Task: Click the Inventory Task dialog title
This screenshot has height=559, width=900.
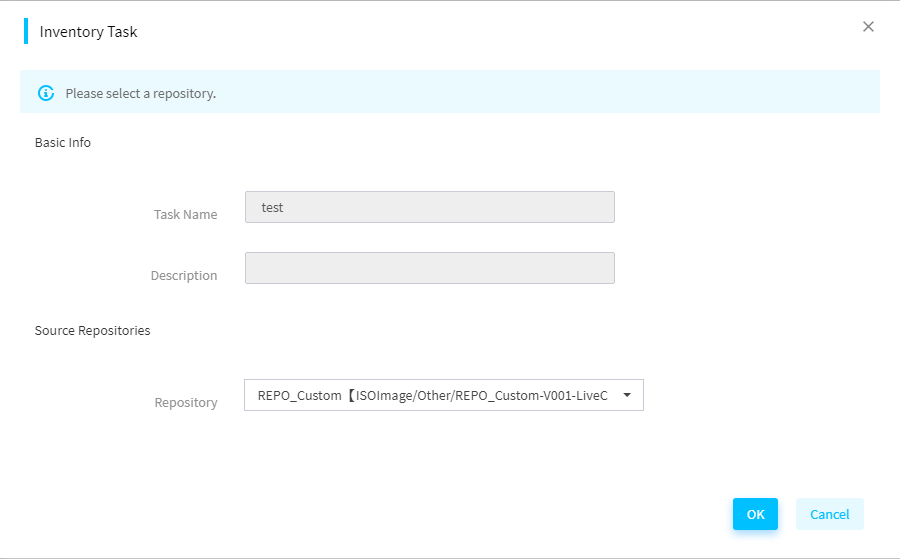Action: [x=88, y=32]
